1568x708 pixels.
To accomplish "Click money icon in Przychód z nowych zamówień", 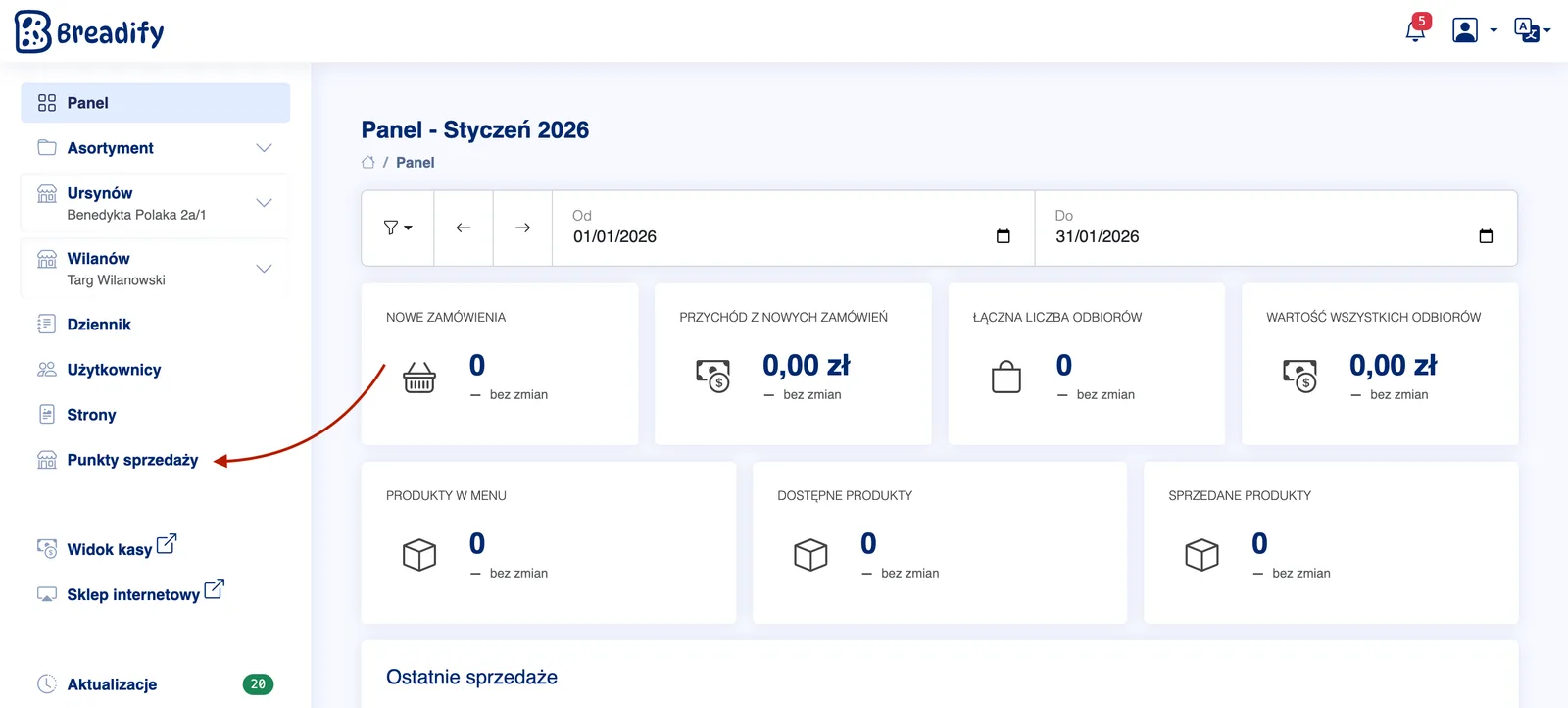I will click(x=712, y=376).
